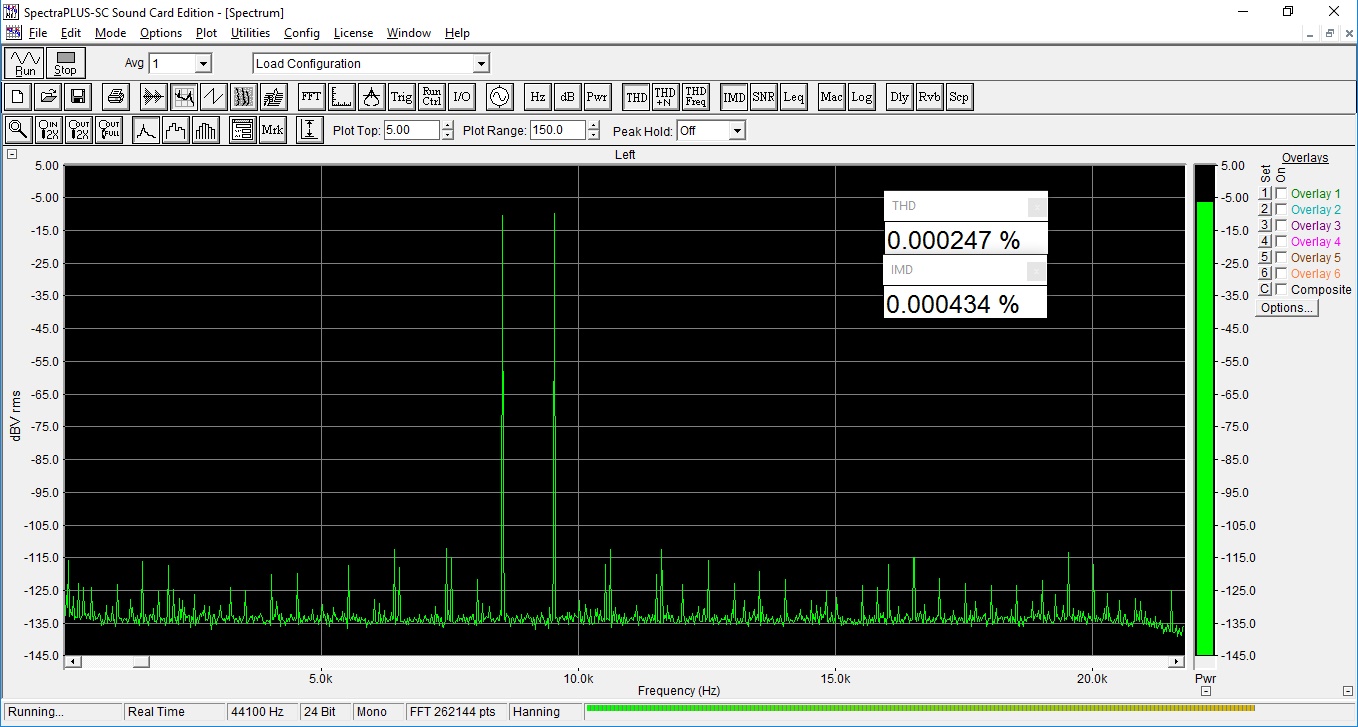The image size is (1358, 727).
Task: Open the Peak Hold dropdown
Action: [x=737, y=131]
